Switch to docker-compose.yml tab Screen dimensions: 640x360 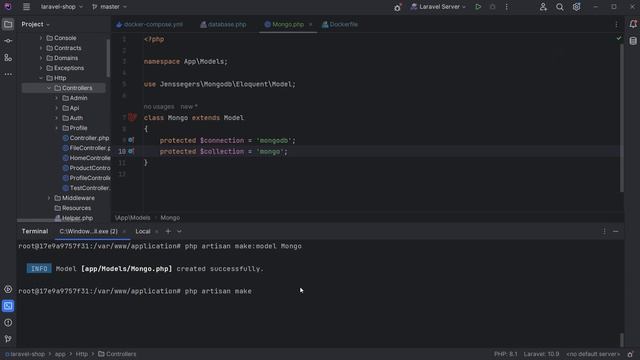coord(149,24)
